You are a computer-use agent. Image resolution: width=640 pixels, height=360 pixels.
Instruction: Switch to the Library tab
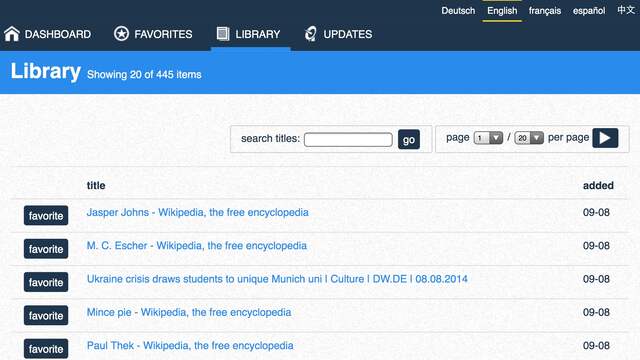pyautogui.click(x=248, y=34)
